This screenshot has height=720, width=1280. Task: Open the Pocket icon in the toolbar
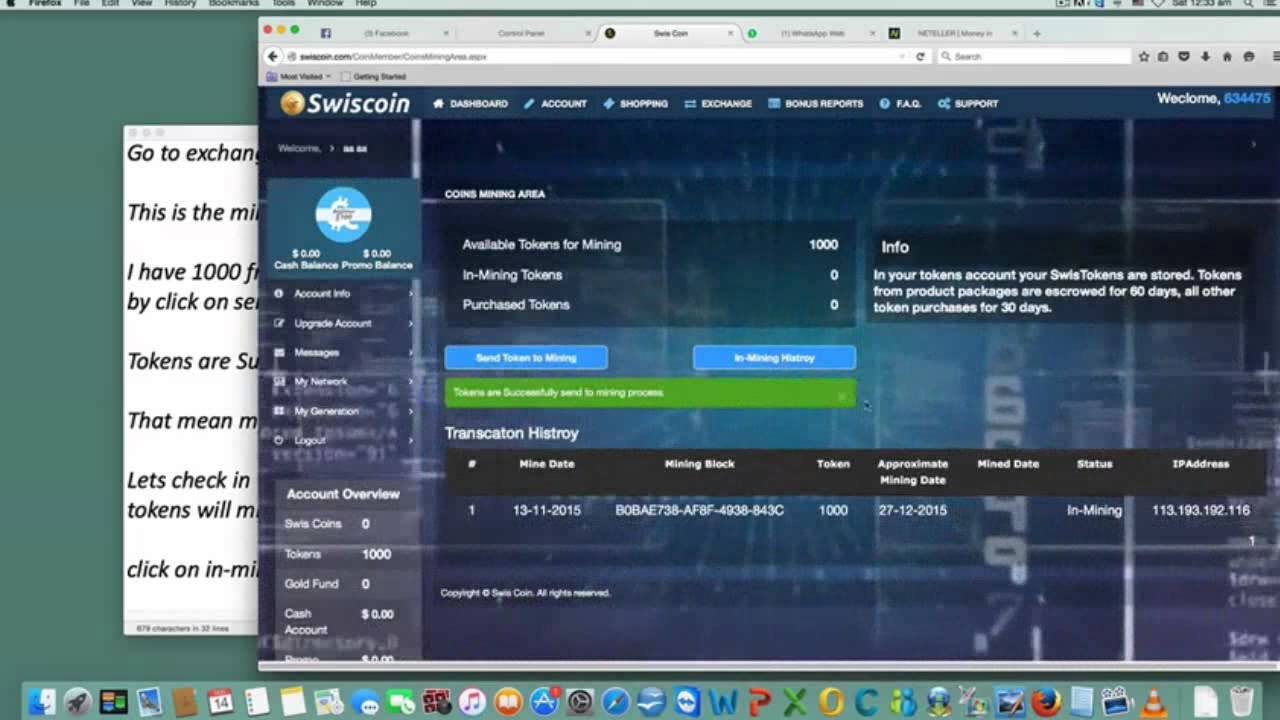click(1185, 57)
